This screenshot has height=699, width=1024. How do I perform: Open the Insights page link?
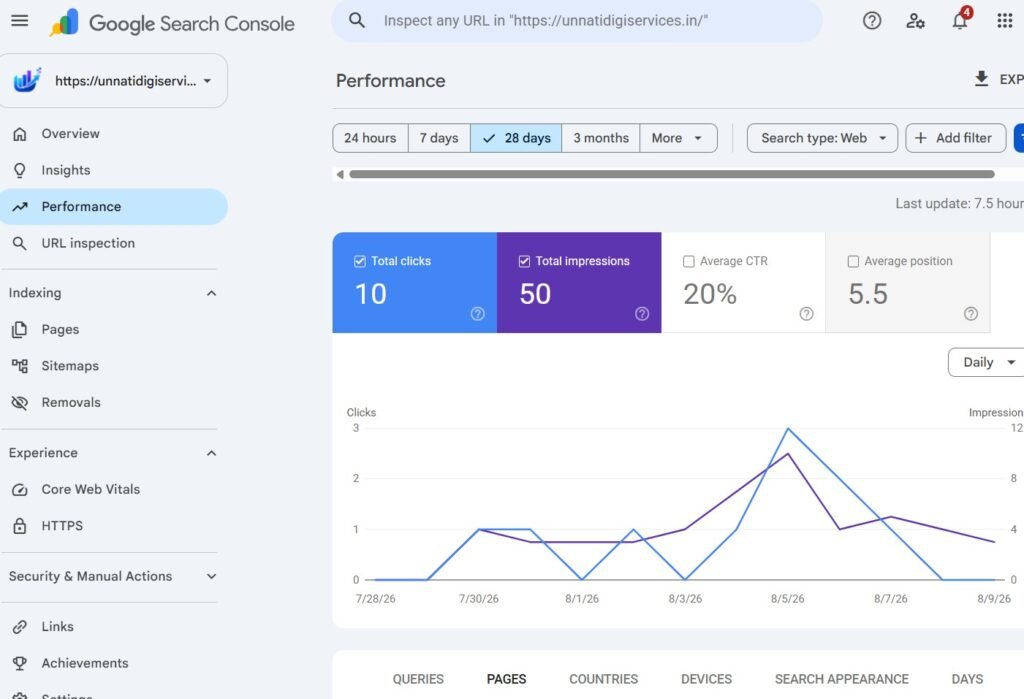(66, 171)
